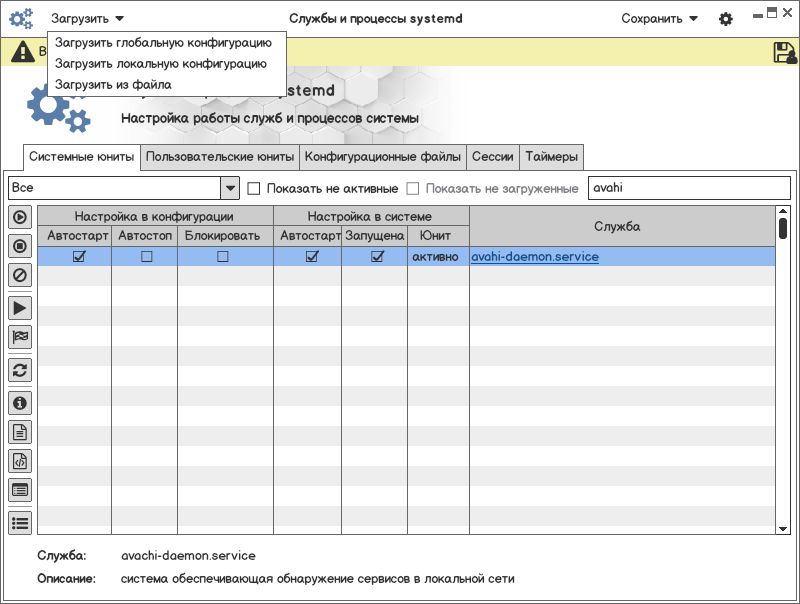Enable 'Показать не активные' checkbox

click(x=254, y=188)
